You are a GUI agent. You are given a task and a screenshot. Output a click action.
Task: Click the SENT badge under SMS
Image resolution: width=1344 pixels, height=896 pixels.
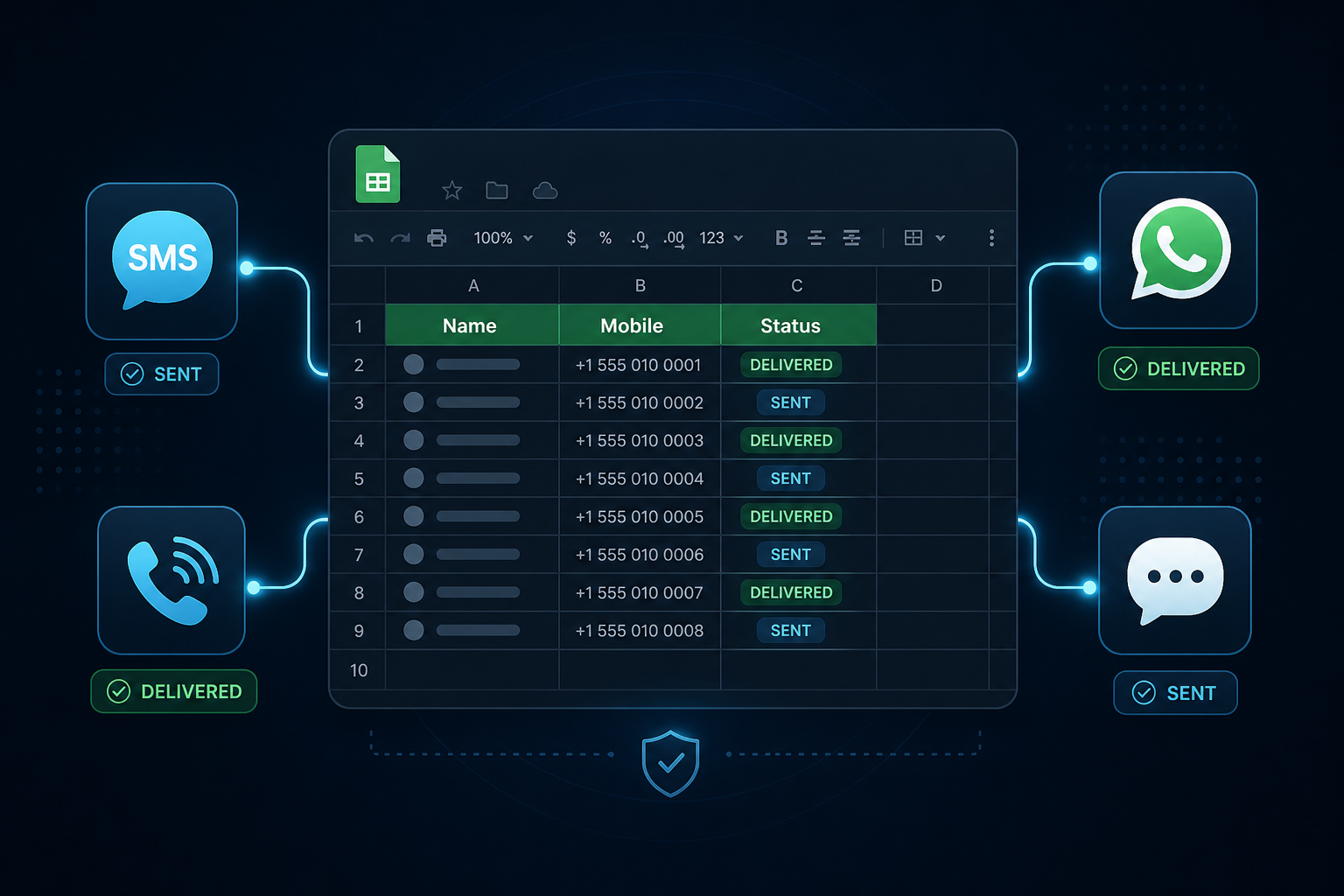(x=162, y=374)
